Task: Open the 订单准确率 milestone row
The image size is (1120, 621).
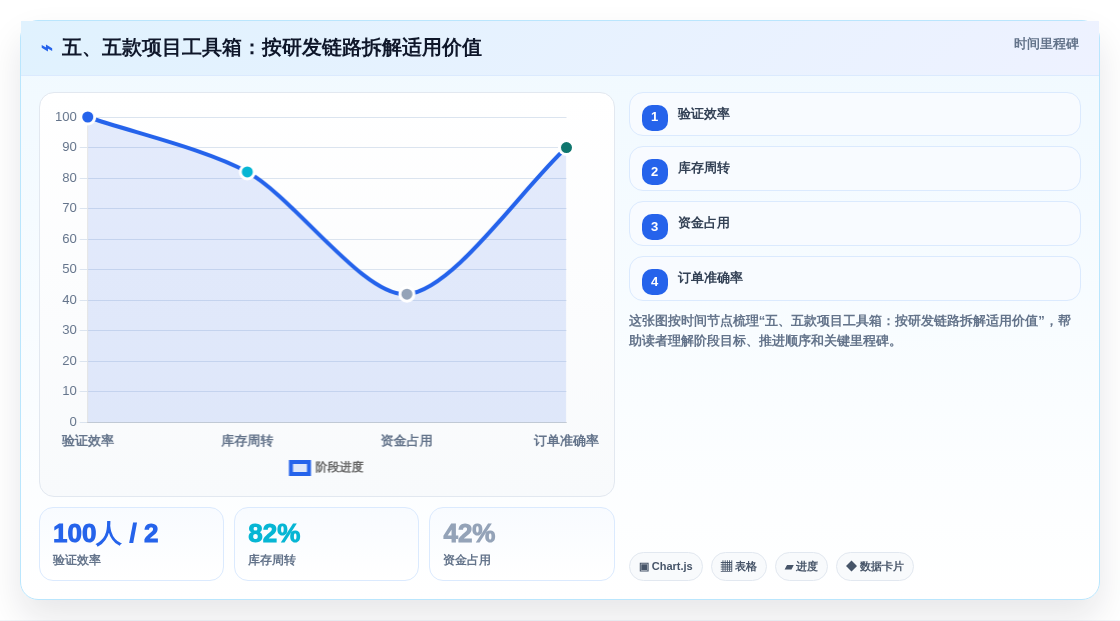Action: tap(854, 279)
